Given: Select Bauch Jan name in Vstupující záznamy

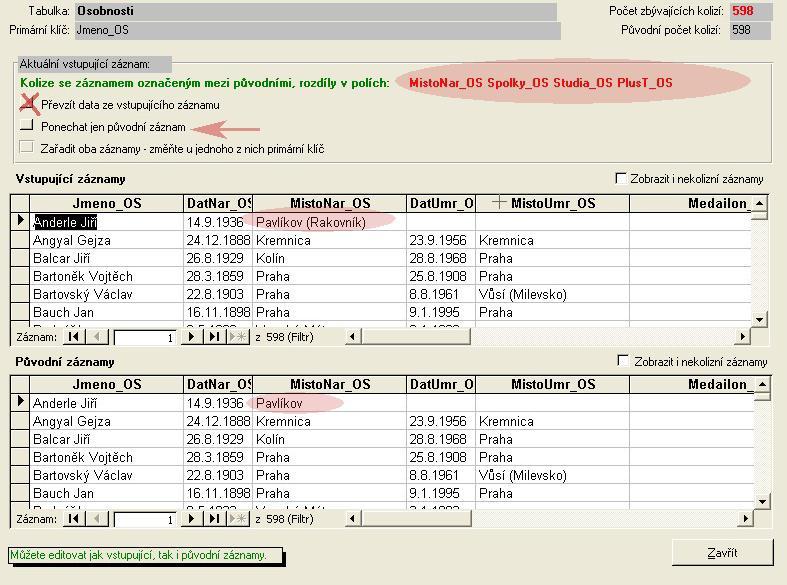Looking at the screenshot, I should tap(63, 313).
